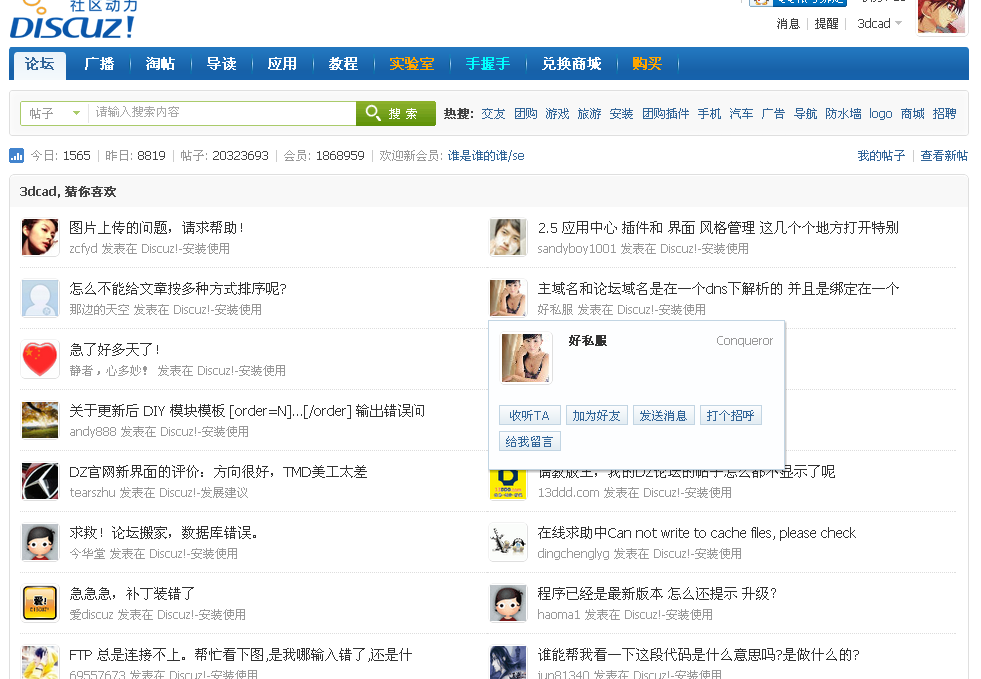Open 查看新帖 link
Screen dimensions: 981x679
(944, 156)
